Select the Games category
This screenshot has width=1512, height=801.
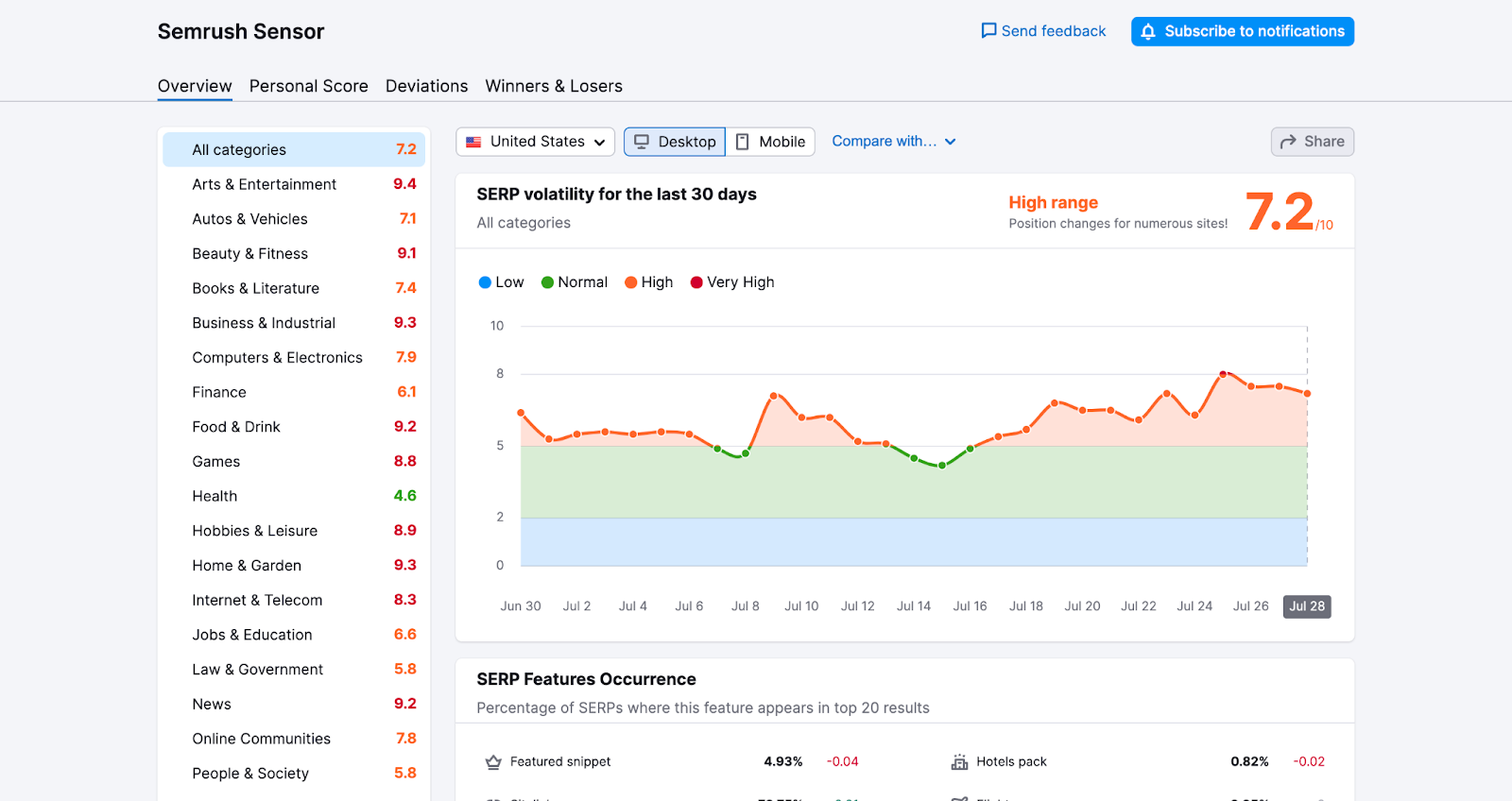click(x=294, y=462)
